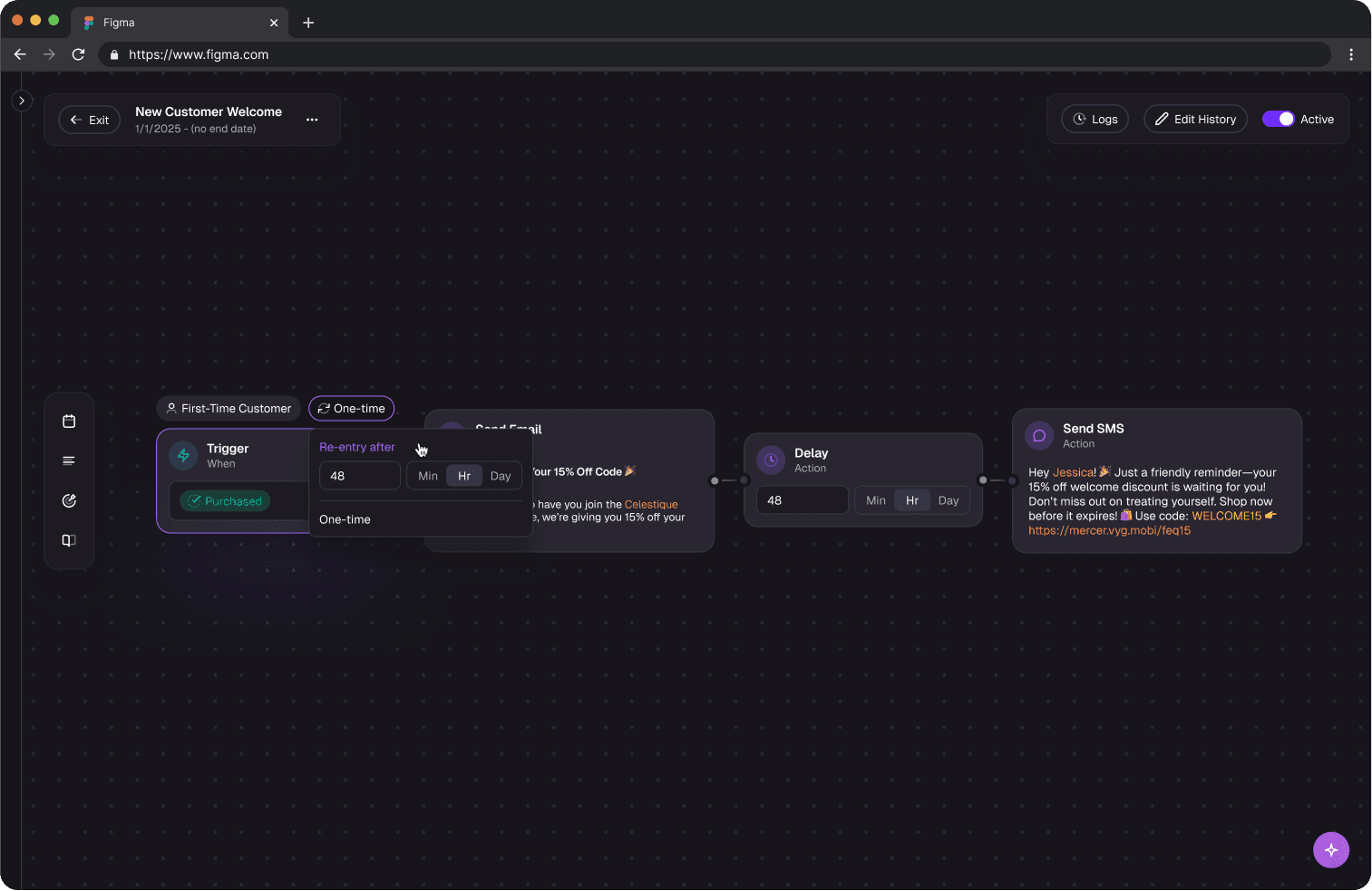Click the 48 value field under Re-entry after
Screen dimensions: 1372x891
(360, 475)
